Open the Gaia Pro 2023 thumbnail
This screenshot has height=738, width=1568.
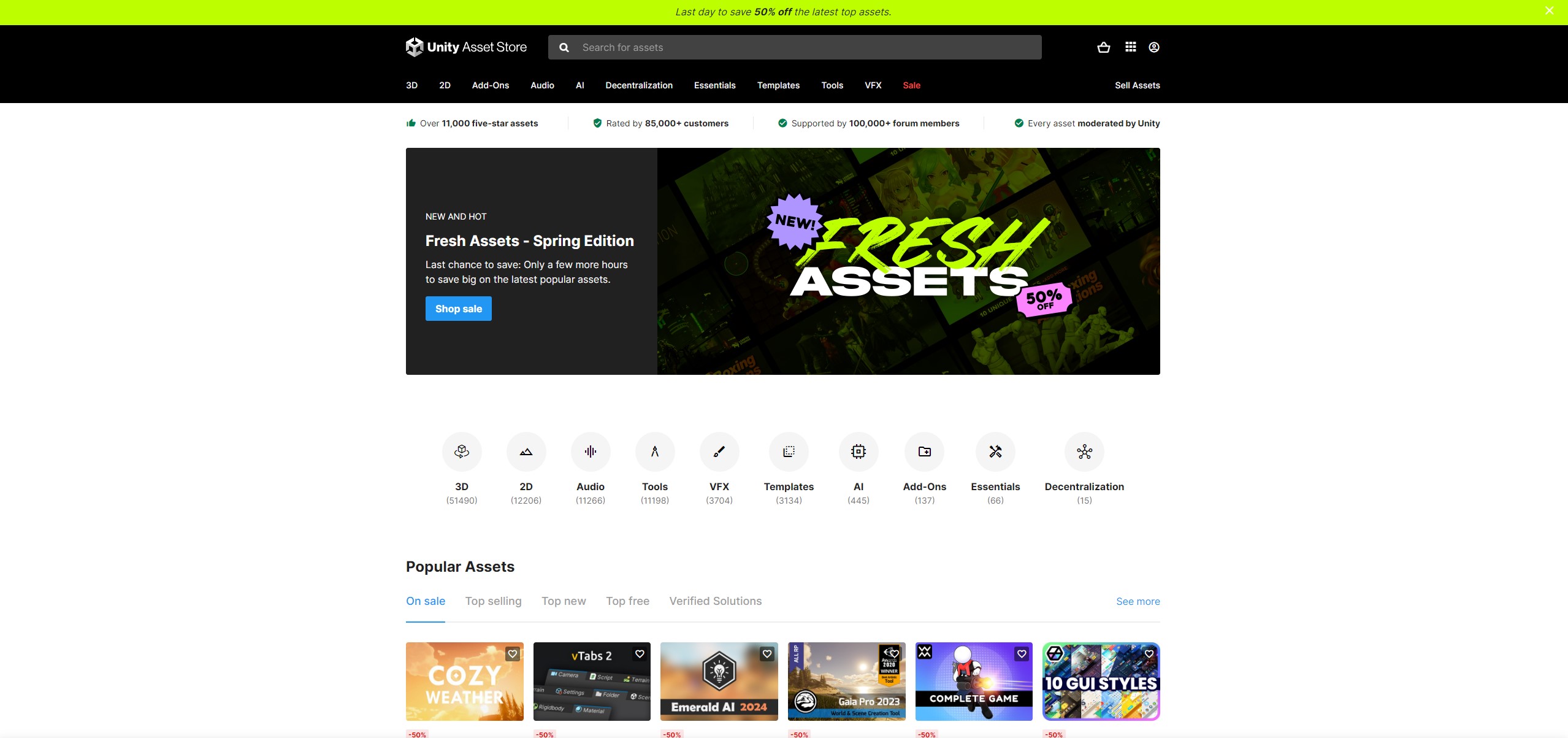(x=846, y=682)
